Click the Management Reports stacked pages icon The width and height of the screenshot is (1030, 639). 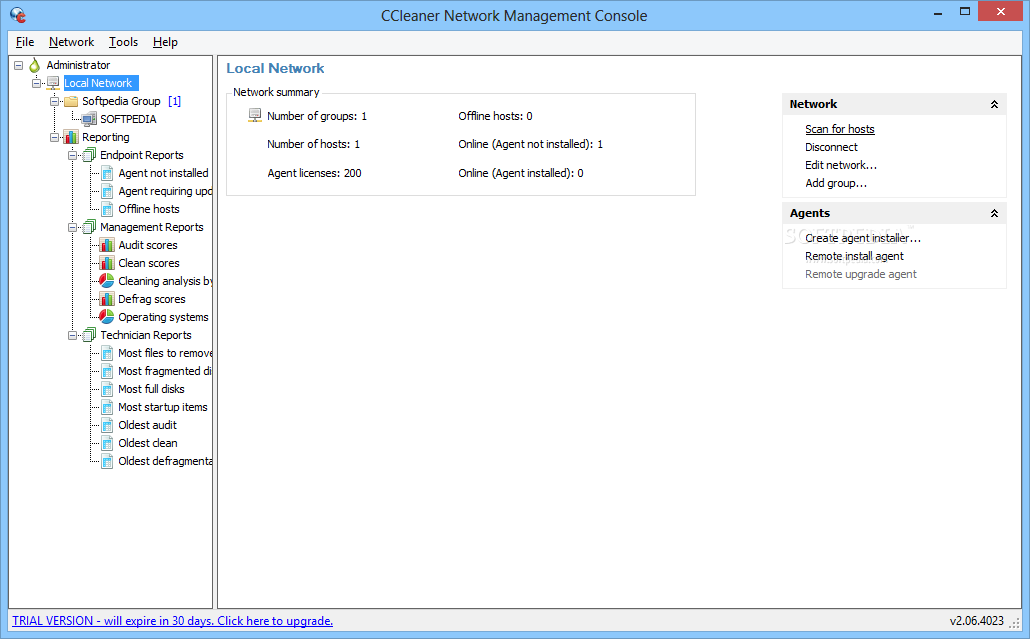click(89, 227)
